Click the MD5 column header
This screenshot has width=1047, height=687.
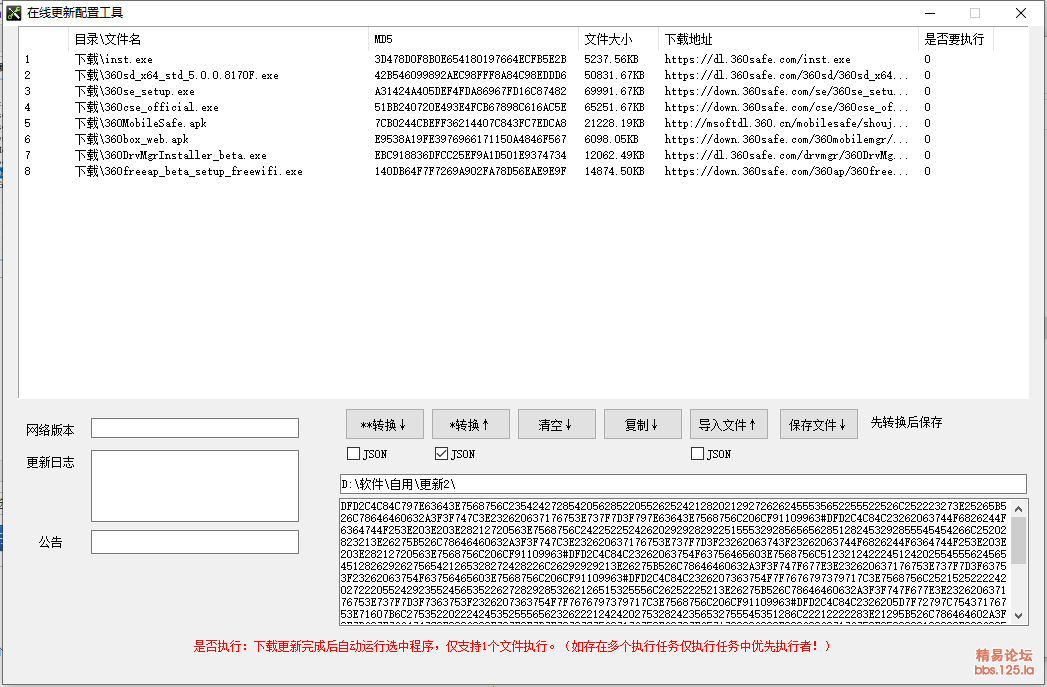click(x=473, y=39)
